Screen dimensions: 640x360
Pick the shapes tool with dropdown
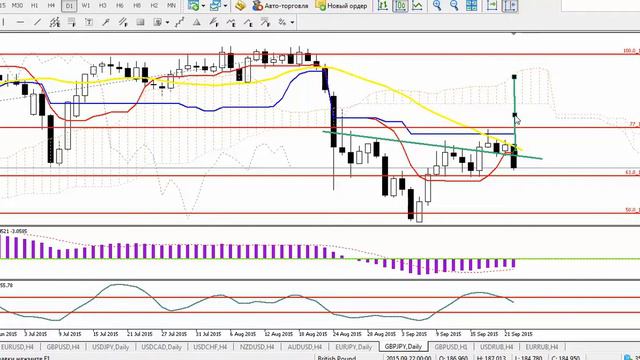[158, 22]
